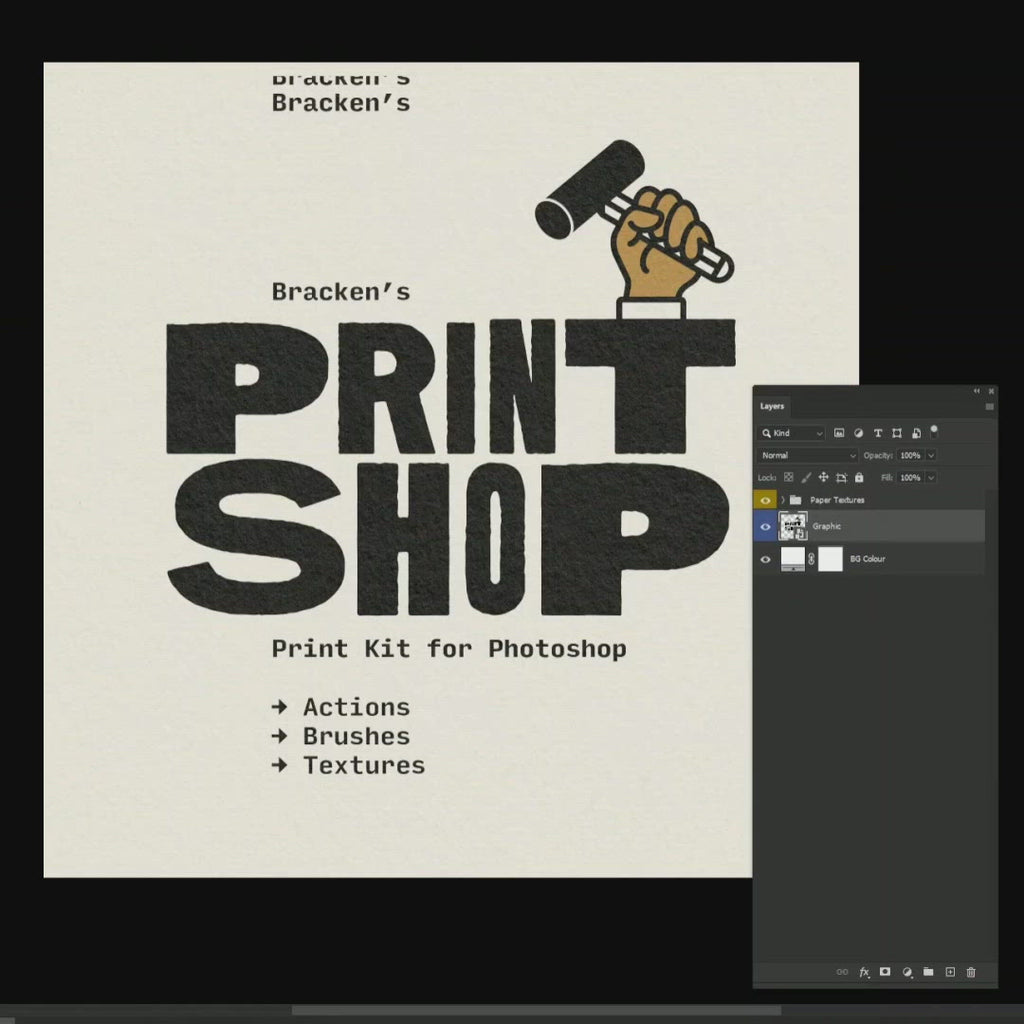Select the Layers panel tab

[772, 406]
